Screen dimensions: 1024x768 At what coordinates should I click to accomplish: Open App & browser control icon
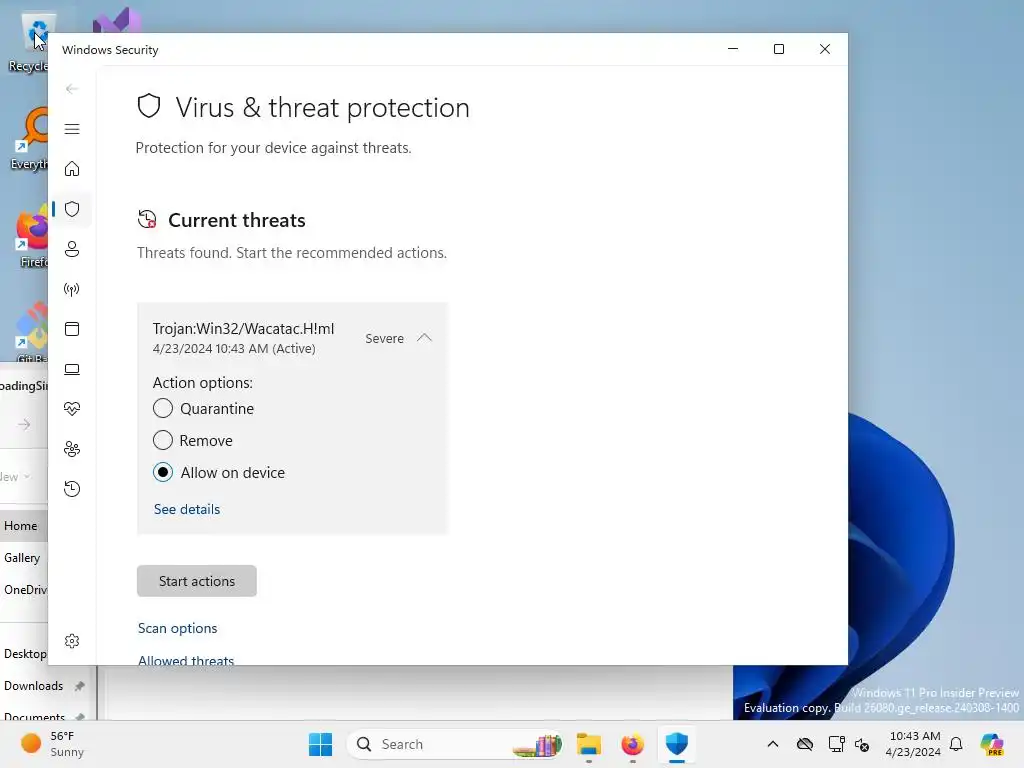coord(72,329)
